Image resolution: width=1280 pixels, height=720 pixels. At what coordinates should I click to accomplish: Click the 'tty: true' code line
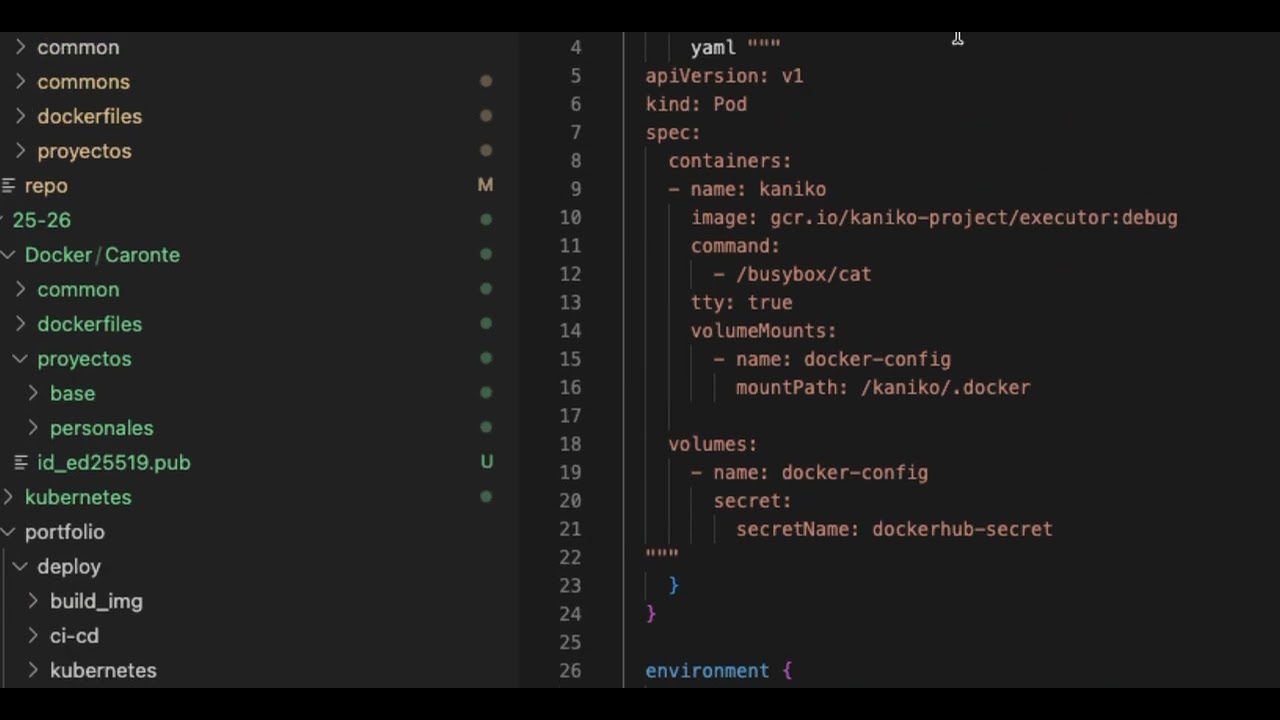(x=741, y=302)
